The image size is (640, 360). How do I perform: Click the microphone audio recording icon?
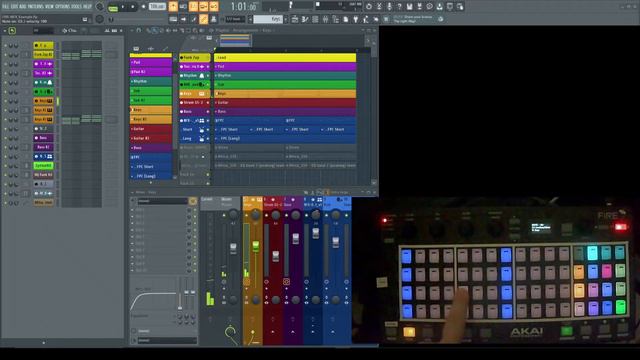click(x=389, y=7)
